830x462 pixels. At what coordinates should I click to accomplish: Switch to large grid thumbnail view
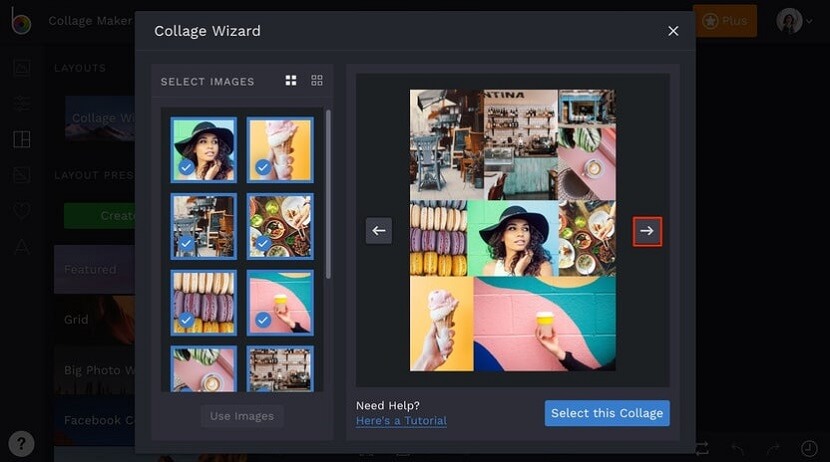(291, 80)
